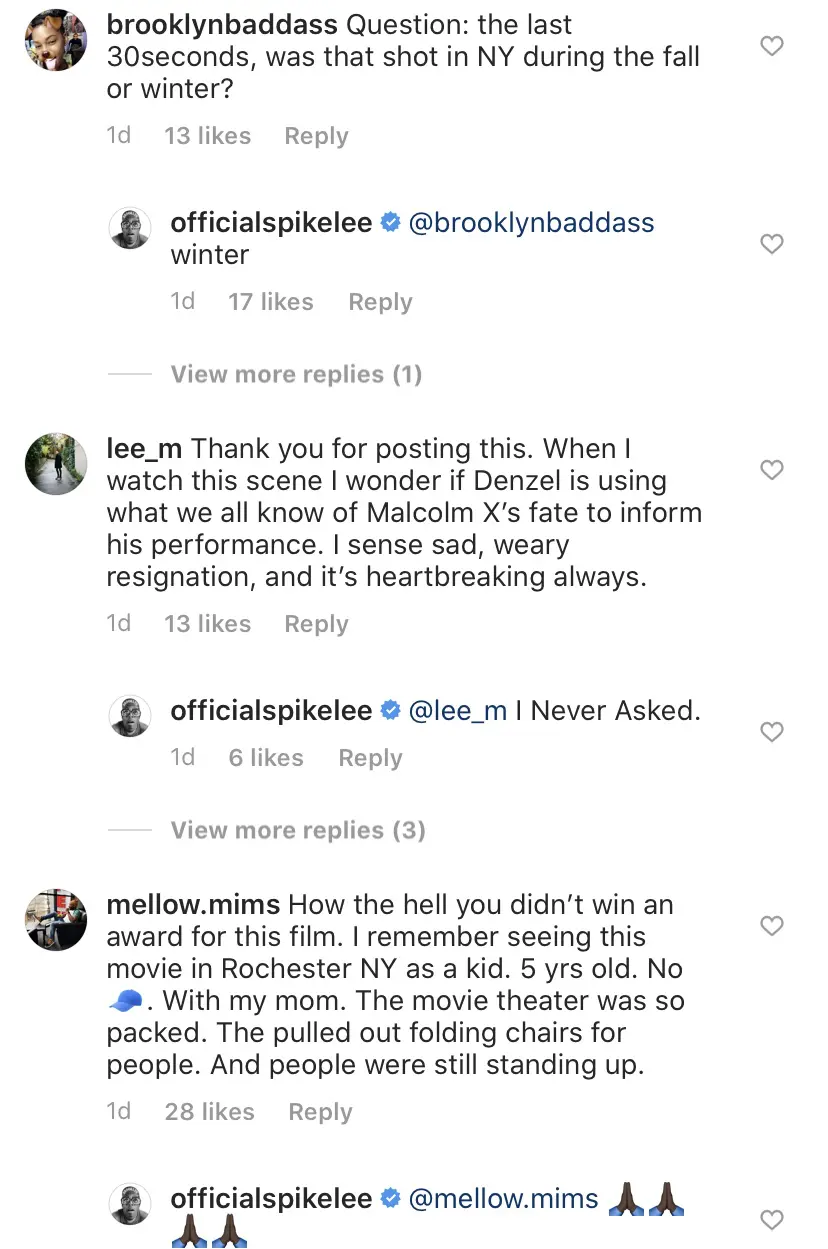Tap heart on lee_m's comment
The width and height of the screenshot is (828, 1249).
click(772, 470)
